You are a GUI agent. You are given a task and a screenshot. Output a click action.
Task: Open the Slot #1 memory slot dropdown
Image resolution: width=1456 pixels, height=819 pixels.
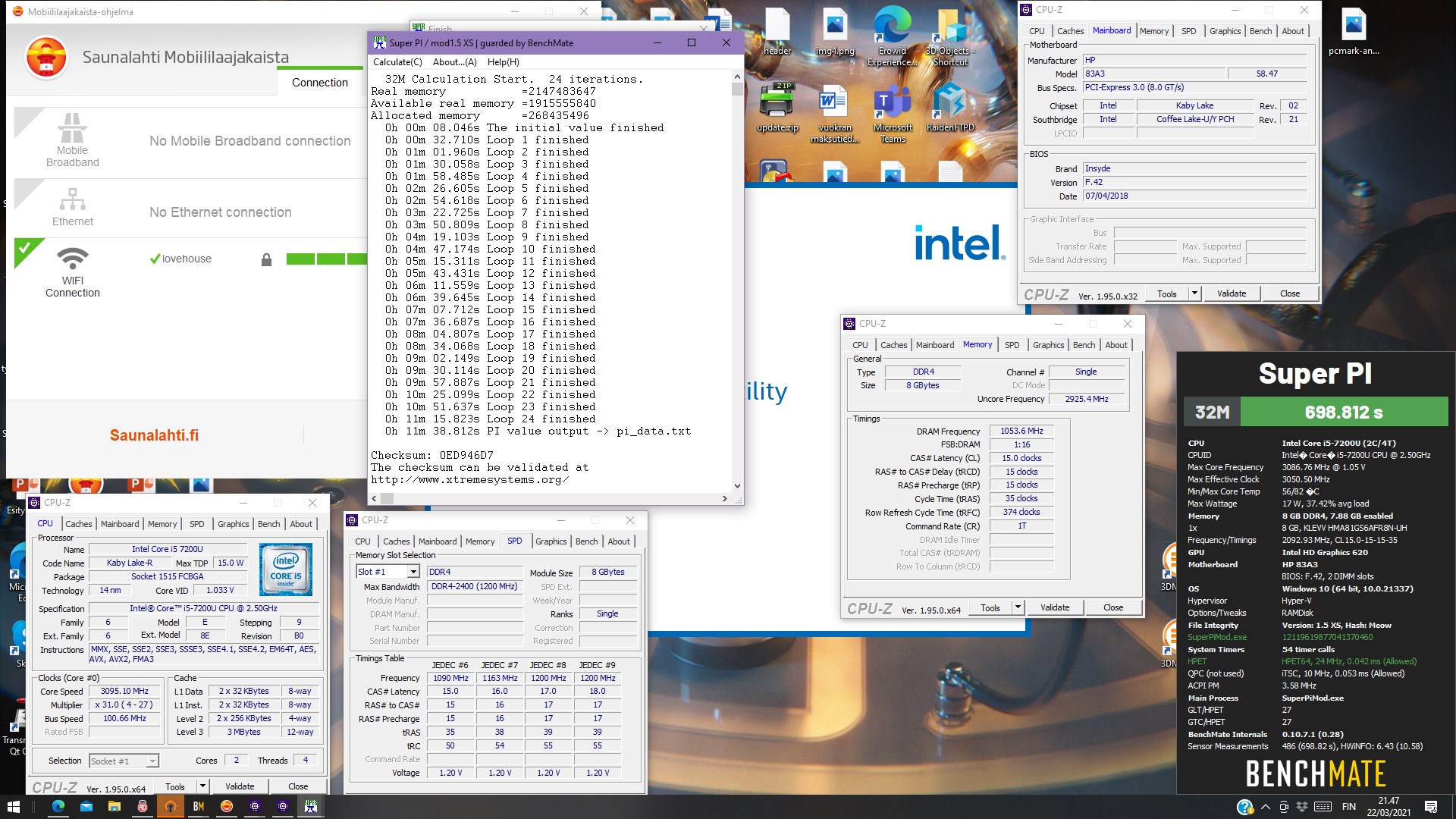413,572
